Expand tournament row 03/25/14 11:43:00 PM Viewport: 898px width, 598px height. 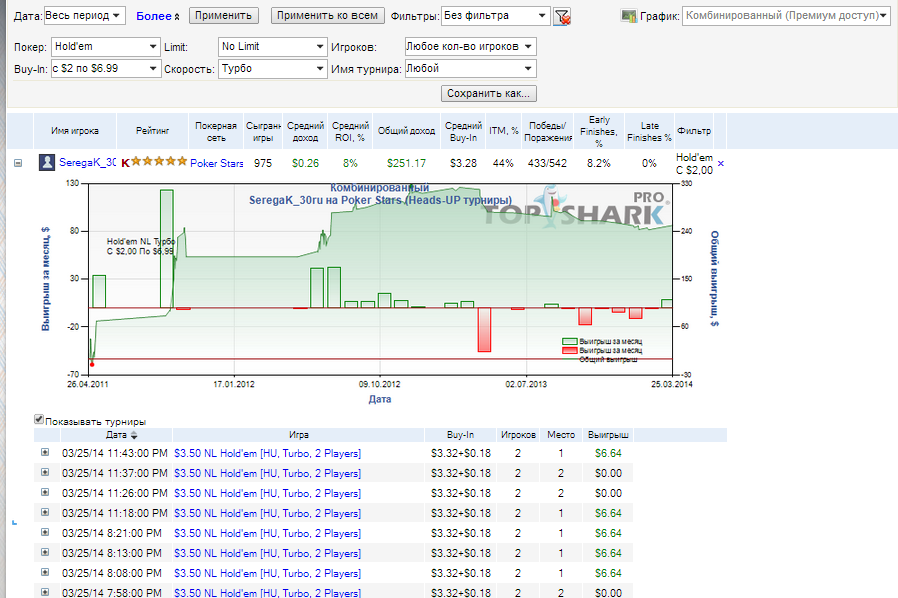[45, 453]
